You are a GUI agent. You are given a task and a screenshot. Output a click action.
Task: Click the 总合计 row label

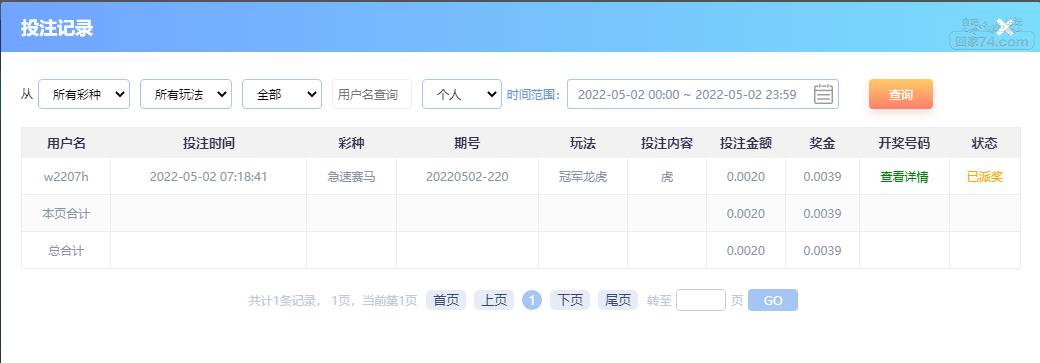click(x=66, y=251)
